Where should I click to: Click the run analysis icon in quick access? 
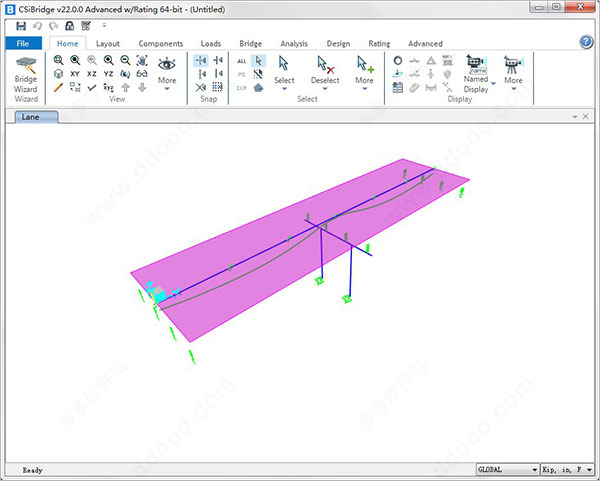[x=86, y=26]
